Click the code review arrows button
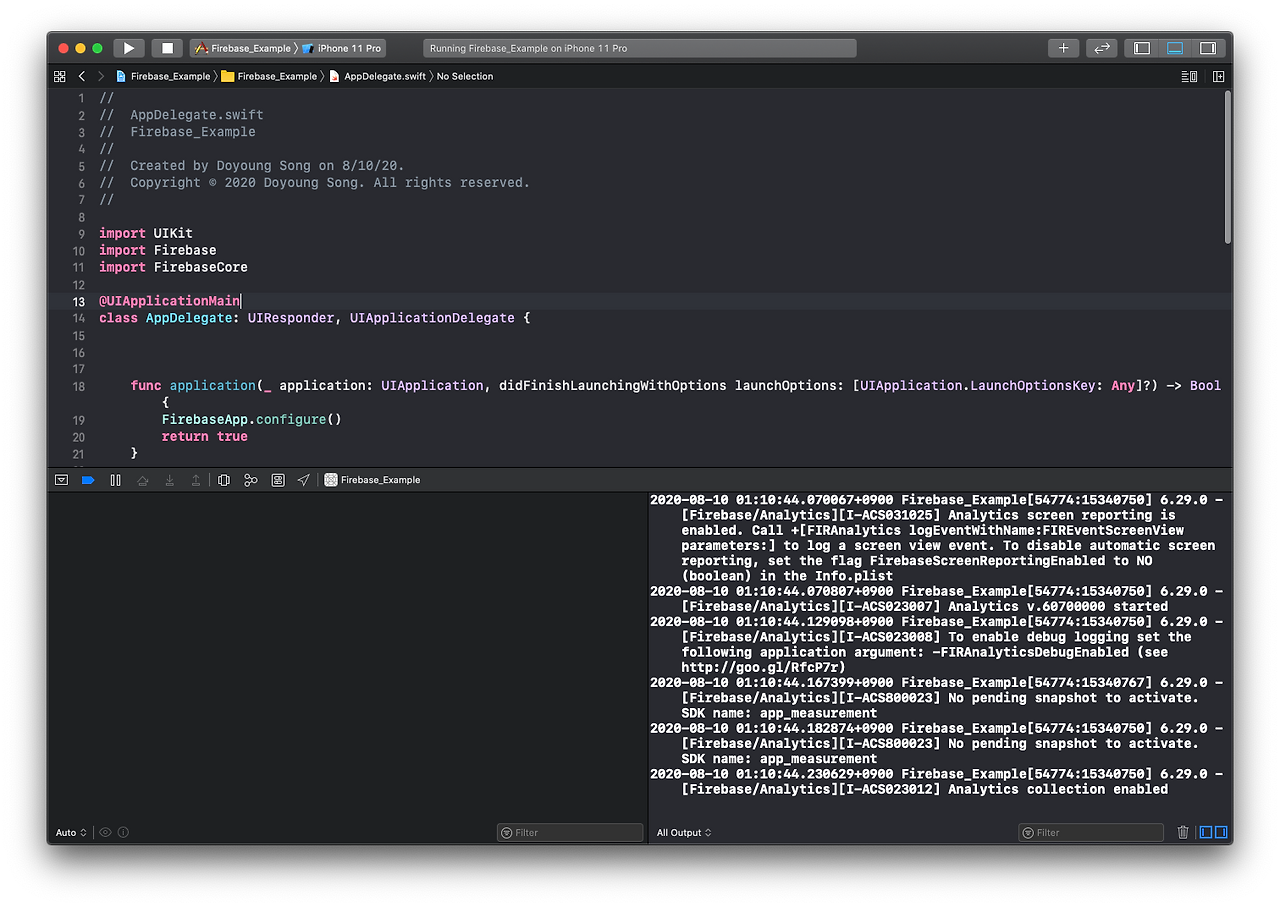The height and width of the screenshot is (907, 1280). [x=1101, y=48]
